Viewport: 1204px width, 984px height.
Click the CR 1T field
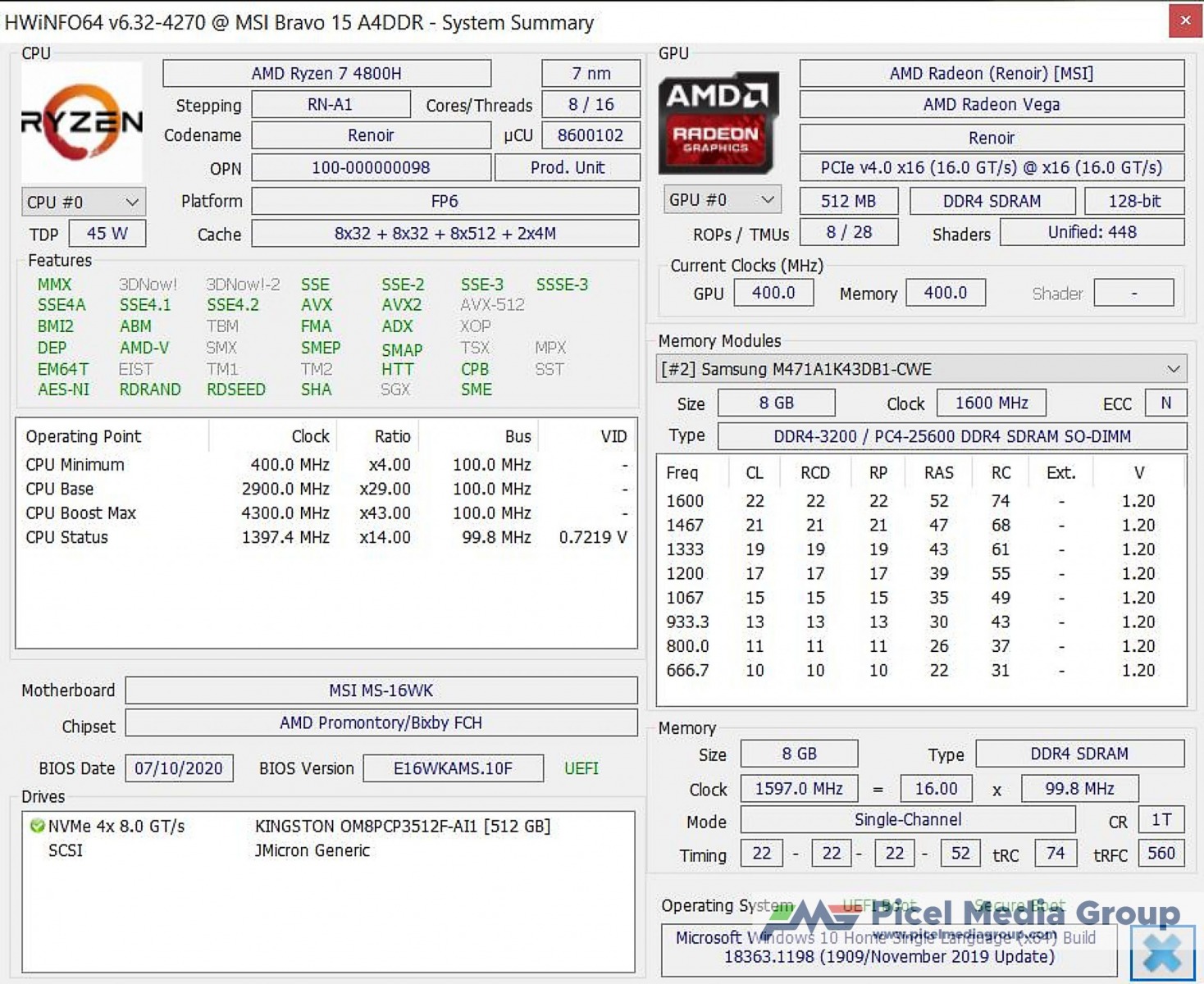(x=1161, y=819)
